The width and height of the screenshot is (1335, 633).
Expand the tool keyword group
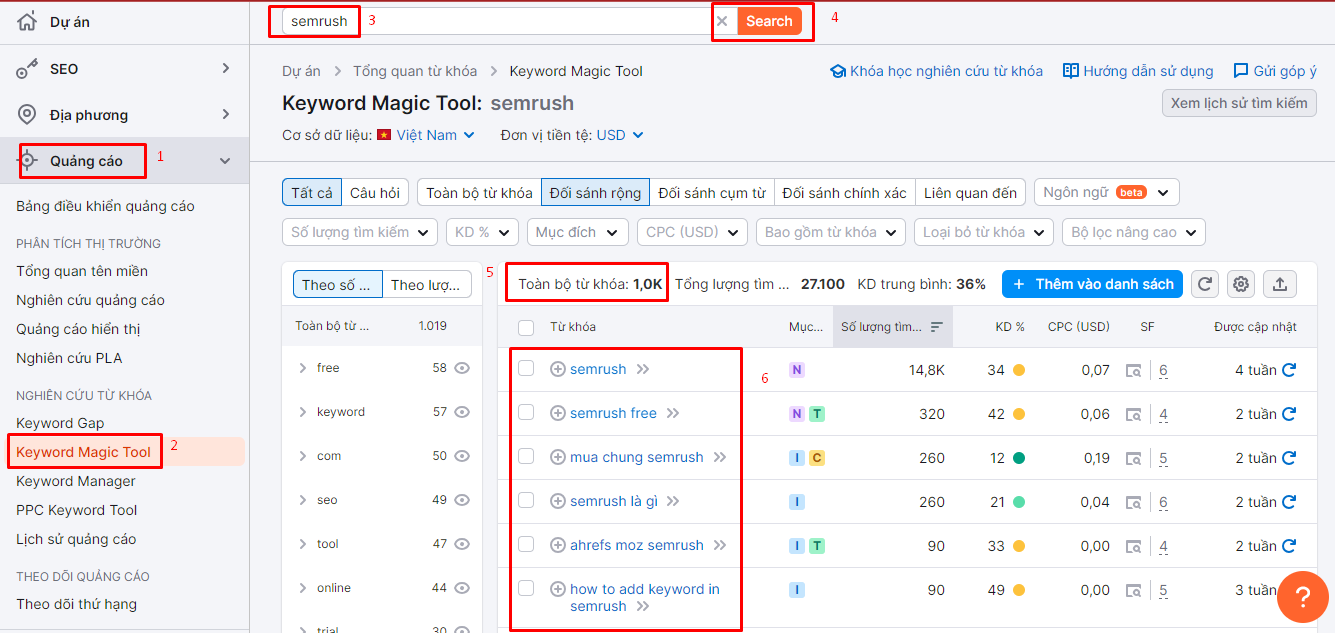click(x=302, y=544)
